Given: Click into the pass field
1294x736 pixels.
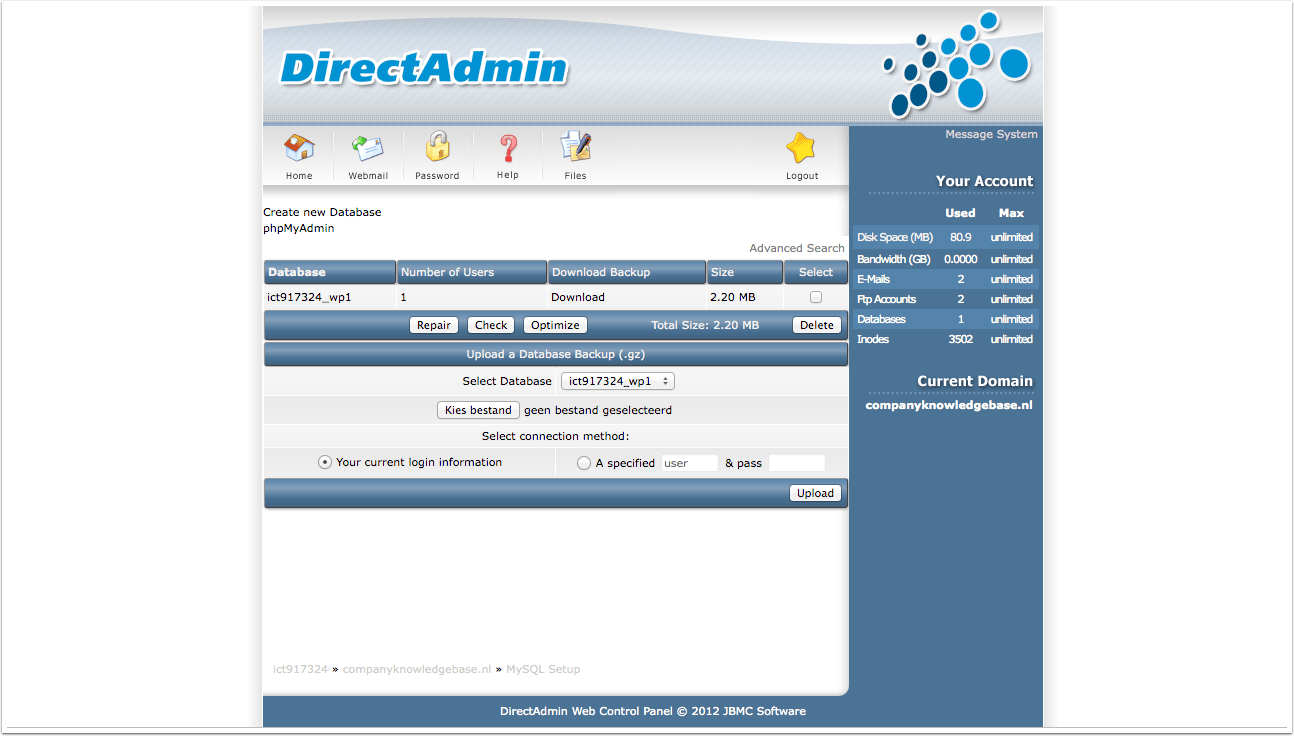Looking at the screenshot, I should [x=796, y=463].
